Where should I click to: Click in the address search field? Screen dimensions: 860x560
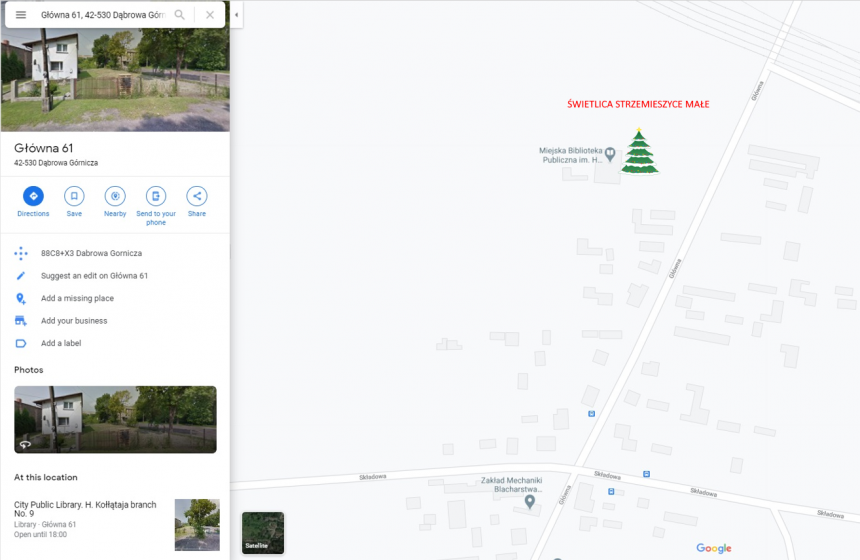click(100, 15)
